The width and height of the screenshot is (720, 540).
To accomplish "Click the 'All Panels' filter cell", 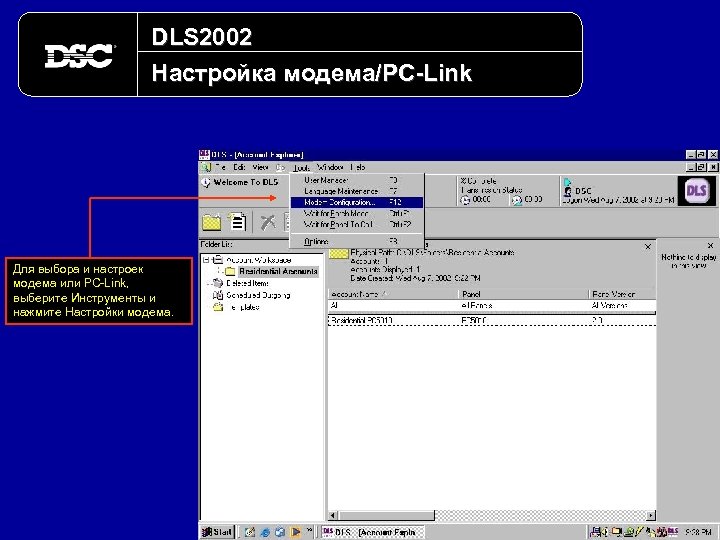I will pyautogui.click(x=523, y=305).
